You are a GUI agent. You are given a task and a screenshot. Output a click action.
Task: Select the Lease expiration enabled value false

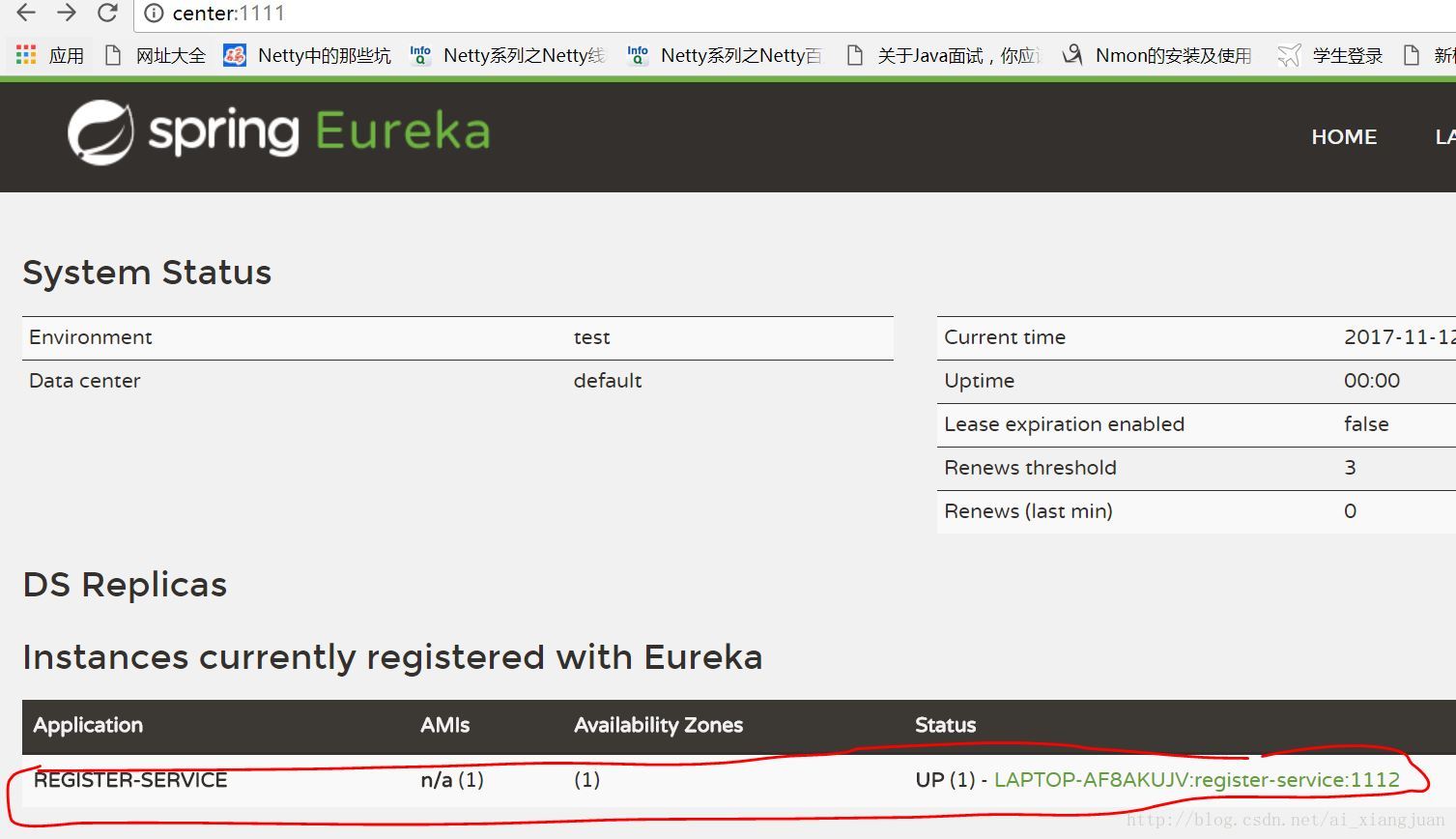(x=1366, y=424)
